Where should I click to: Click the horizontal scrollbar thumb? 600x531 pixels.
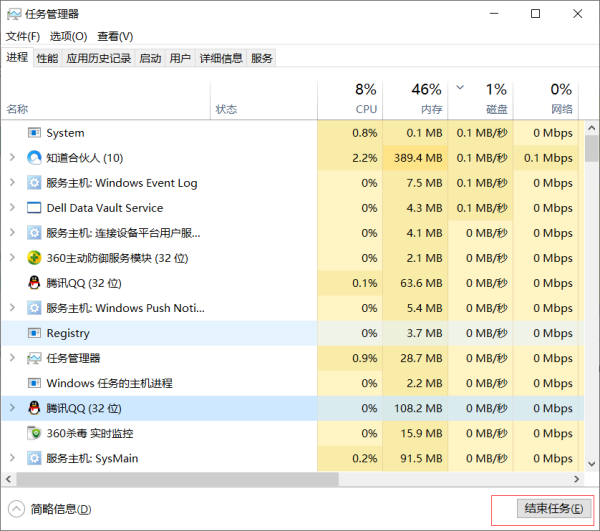(178, 479)
